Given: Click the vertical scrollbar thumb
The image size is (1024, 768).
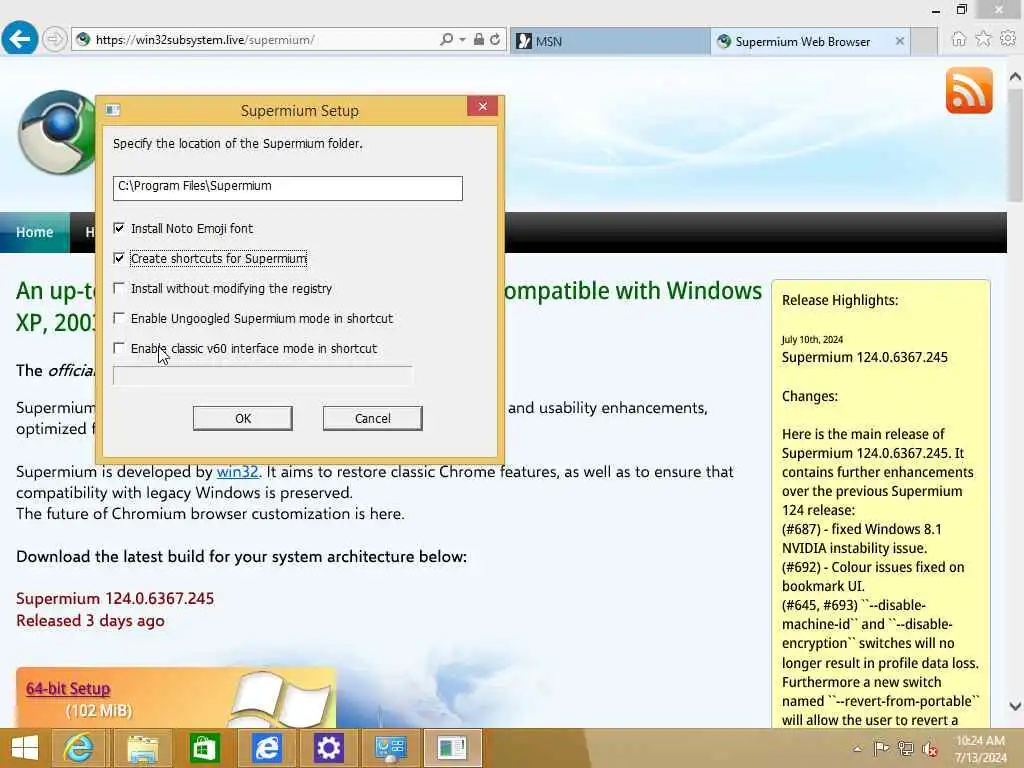Looking at the screenshot, I should pyautogui.click(x=1015, y=145).
